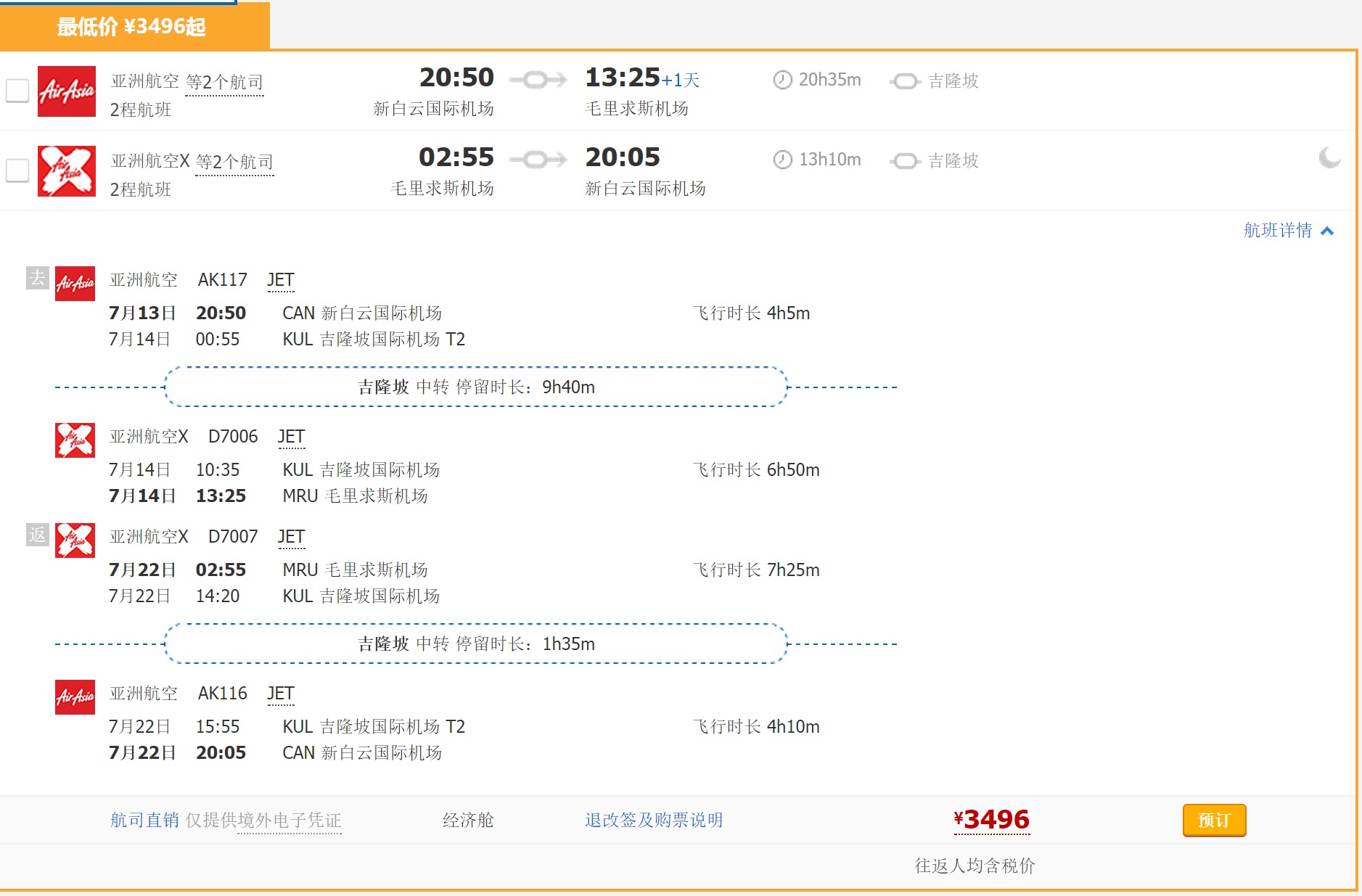Click the ¥3496 price
This screenshot has width=1362, height=896.
992,820
